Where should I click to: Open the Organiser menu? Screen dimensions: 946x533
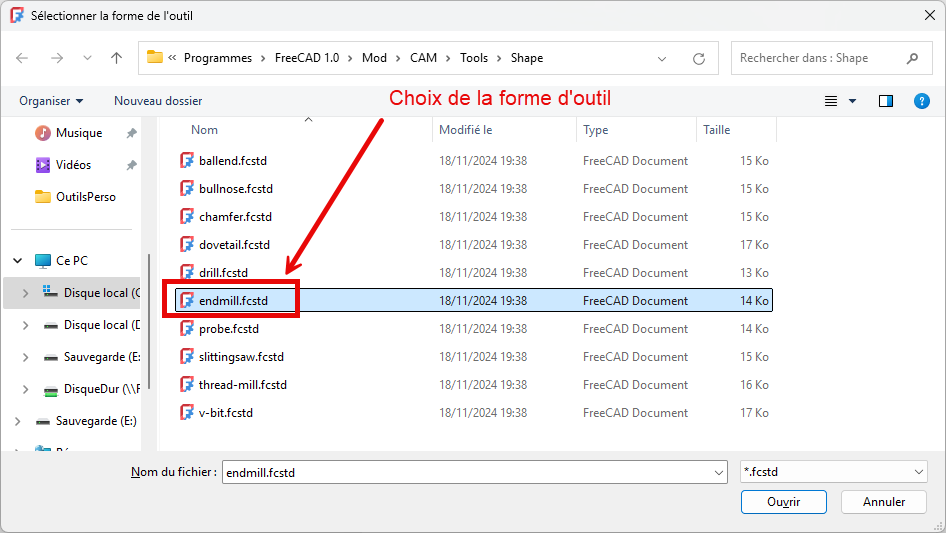point(51,101)
